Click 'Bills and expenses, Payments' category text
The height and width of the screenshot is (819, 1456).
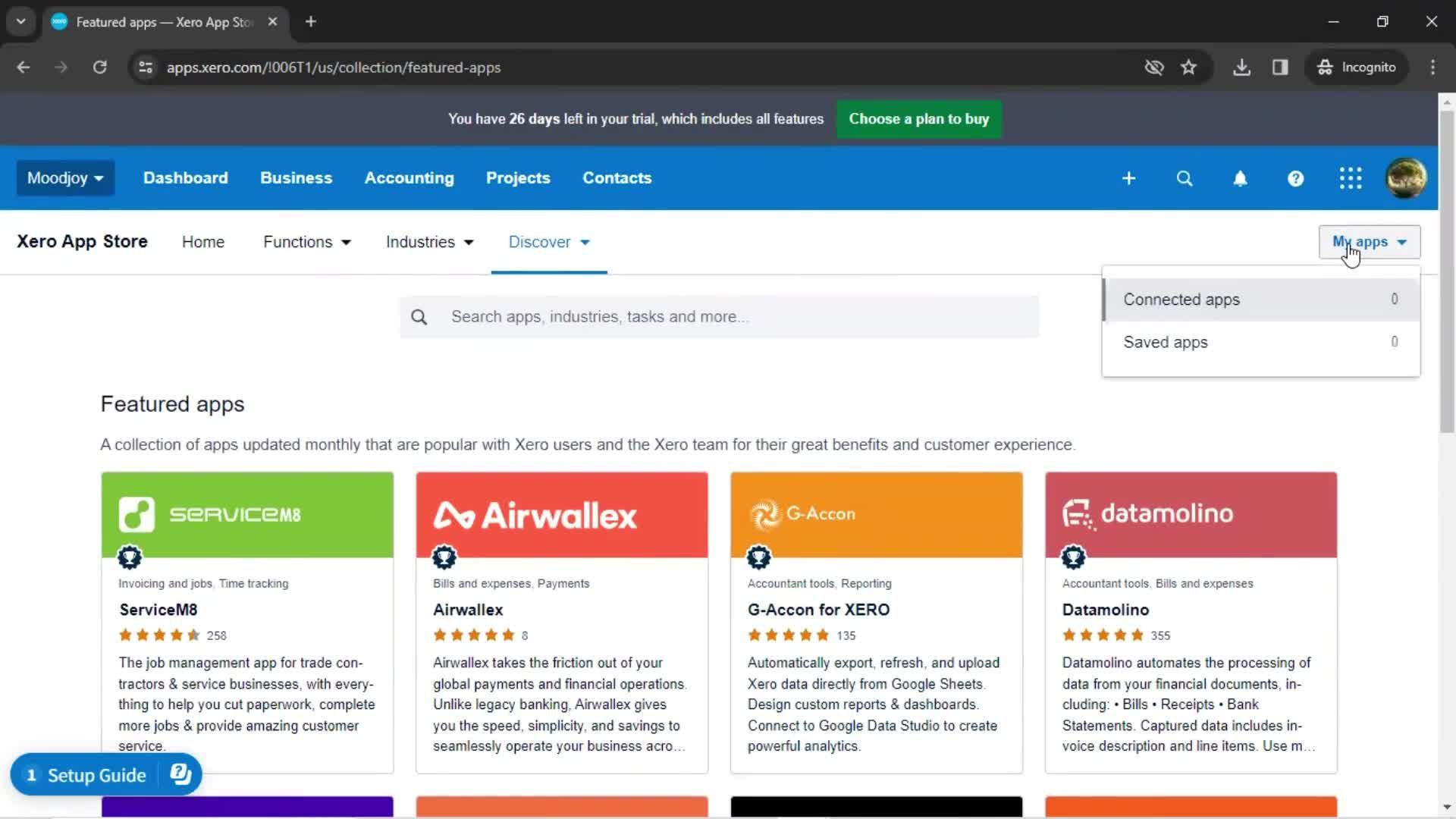pos(511,584)
